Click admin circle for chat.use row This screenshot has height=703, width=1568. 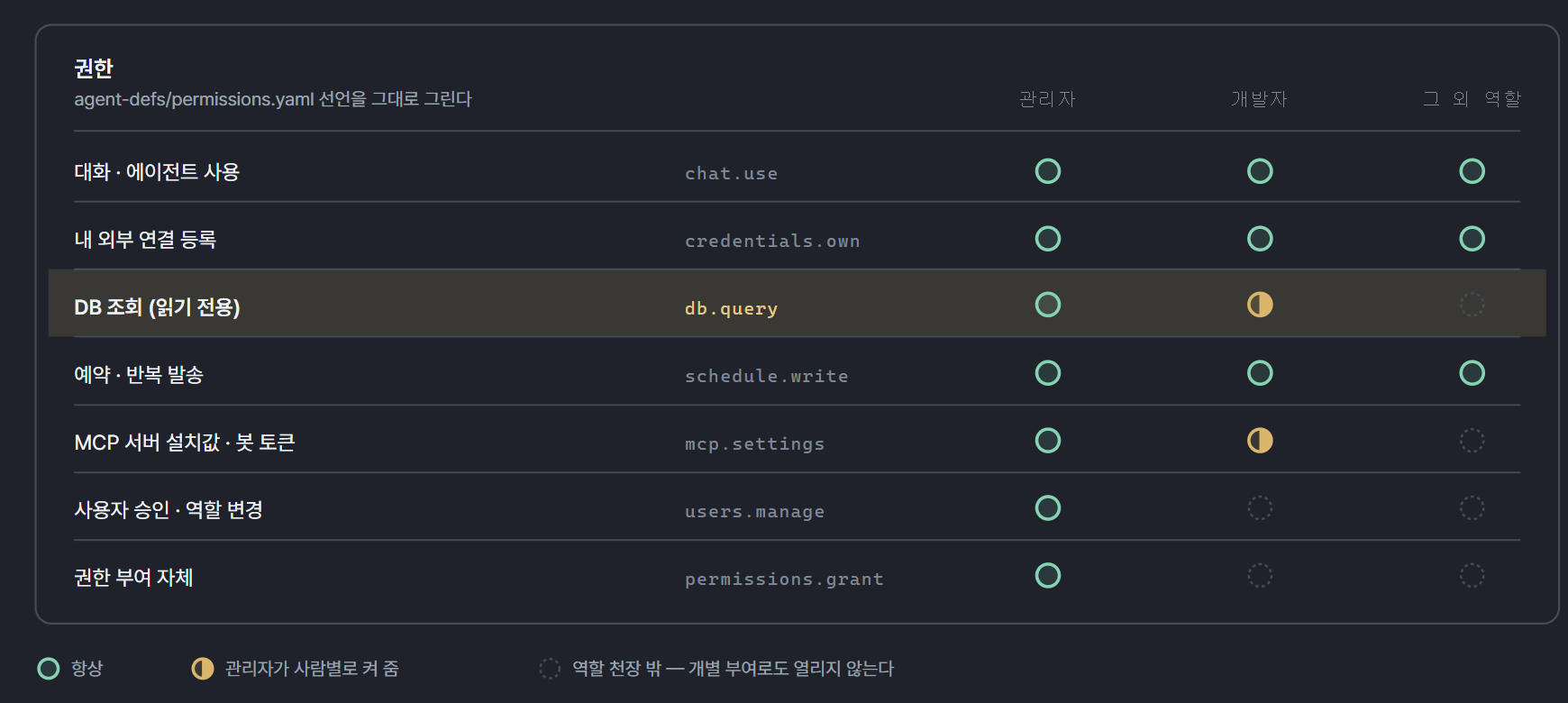click(1048, 171)
